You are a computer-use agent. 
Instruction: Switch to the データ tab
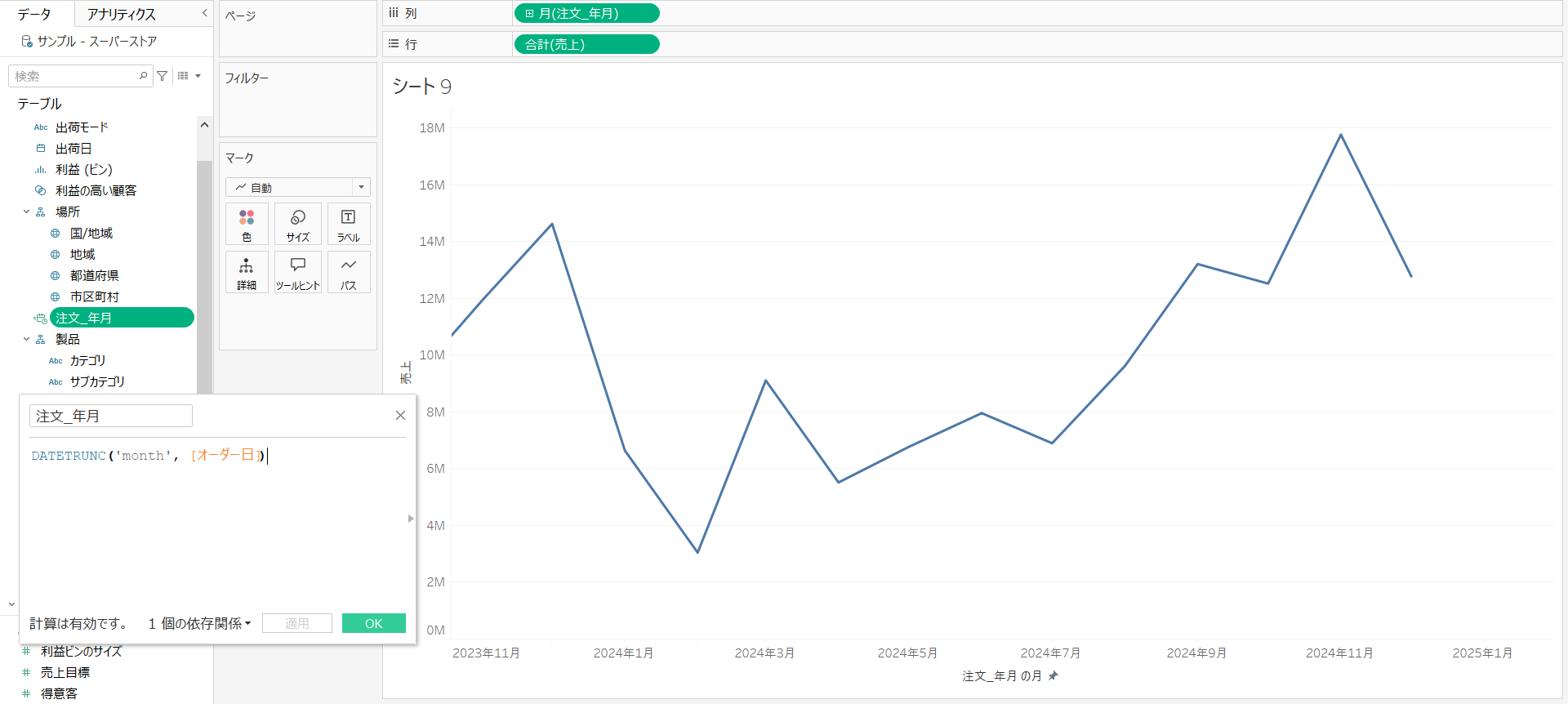pos(34,14)
